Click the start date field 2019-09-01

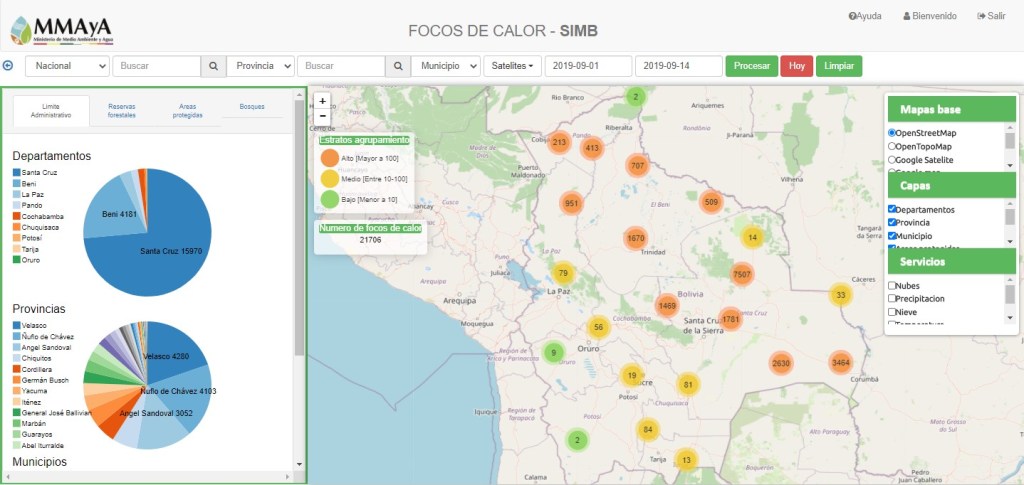pos(588,66)
